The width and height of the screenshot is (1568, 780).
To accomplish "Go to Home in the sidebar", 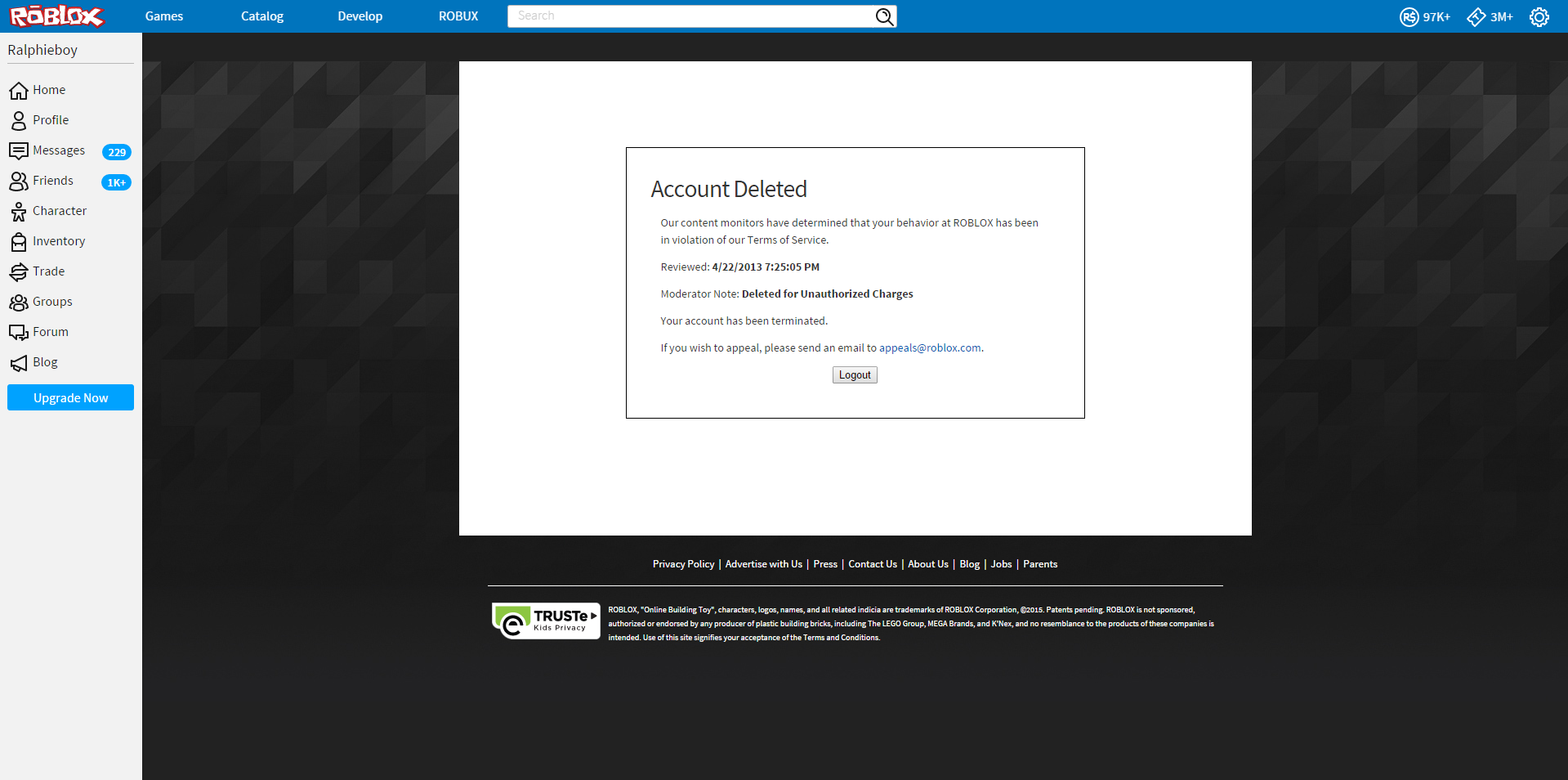I will [x=49, y=90].
